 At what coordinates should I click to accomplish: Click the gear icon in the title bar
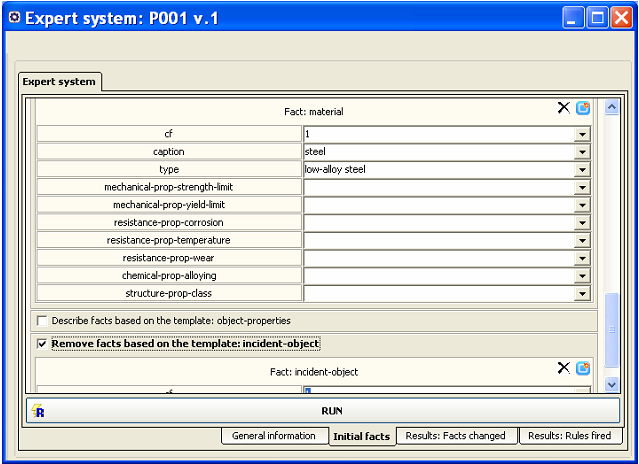14,18
